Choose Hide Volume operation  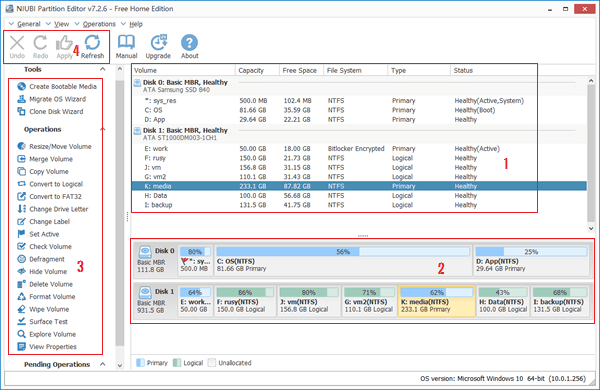(x=42, y=271)
